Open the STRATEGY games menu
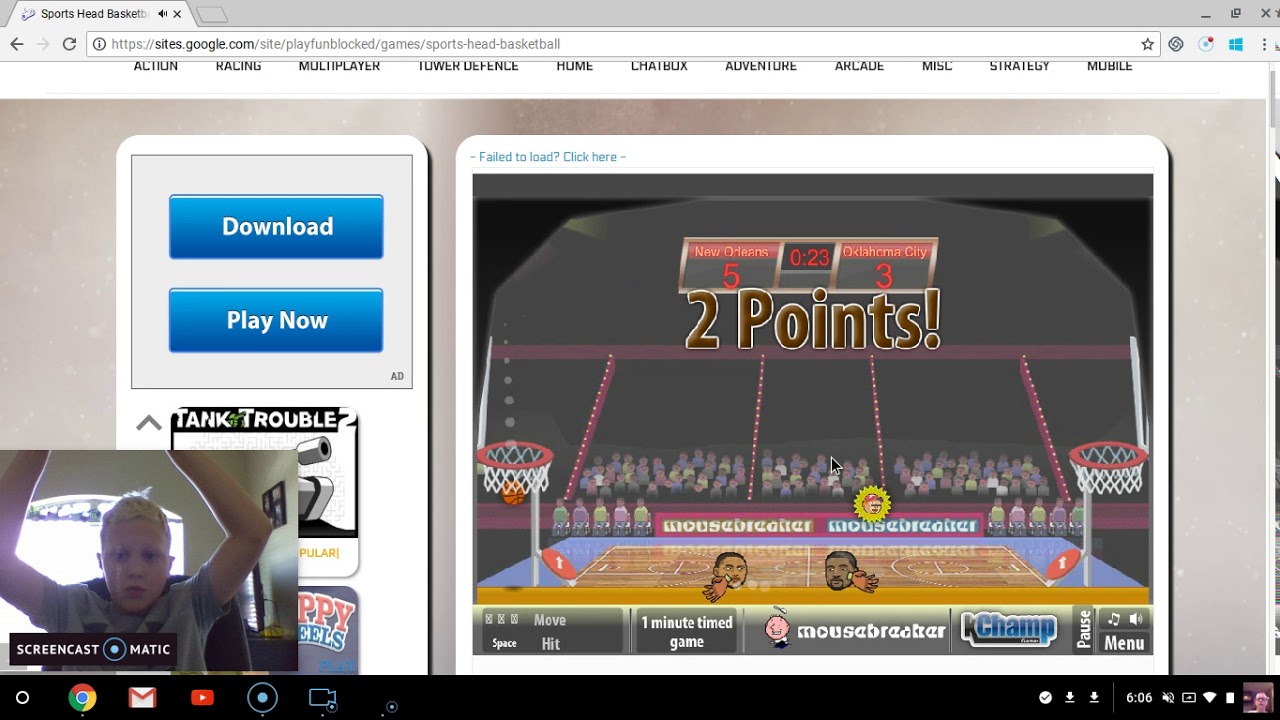Viewport: 1280px width, 720px height. coord(1019,66)
